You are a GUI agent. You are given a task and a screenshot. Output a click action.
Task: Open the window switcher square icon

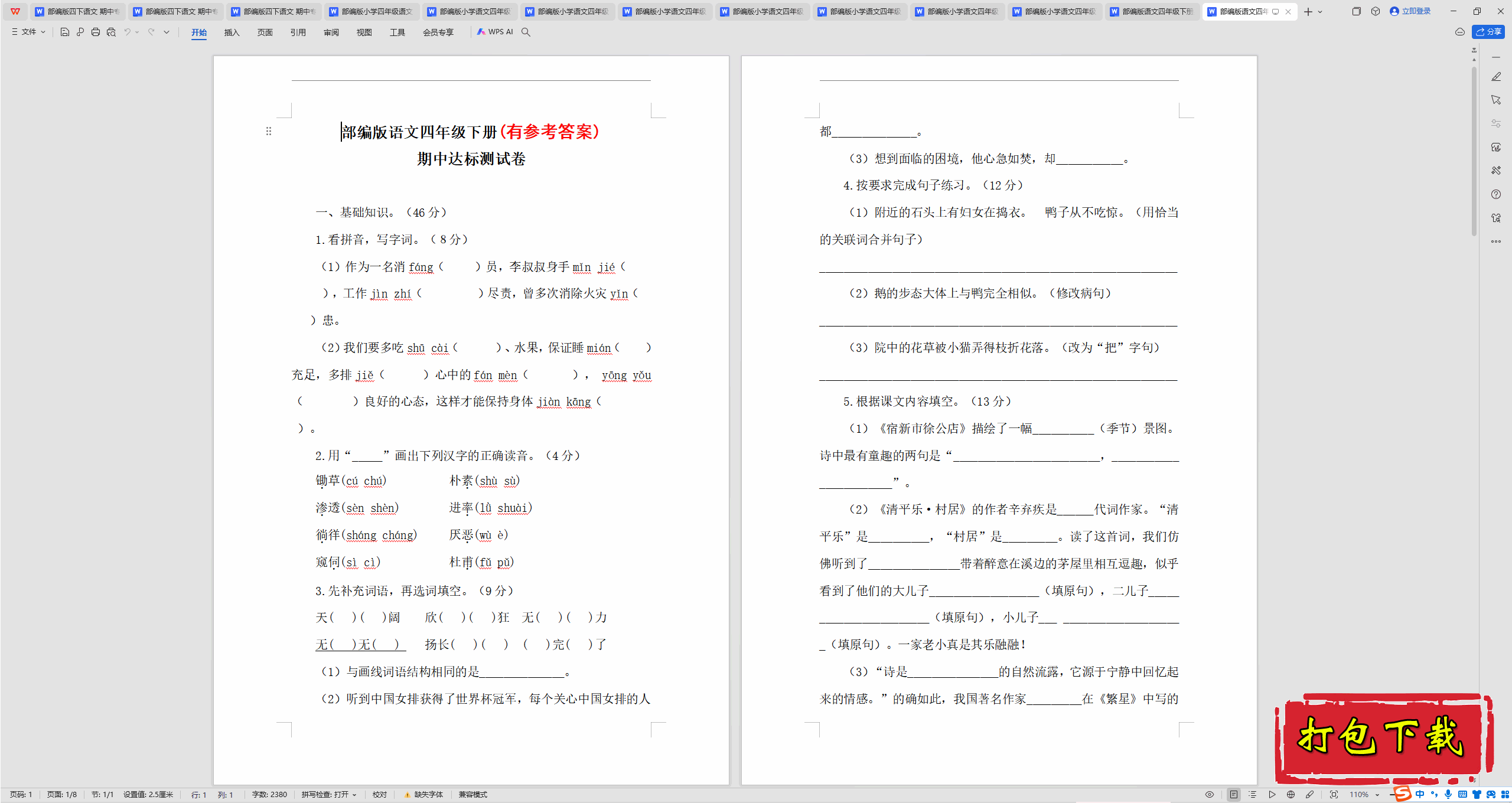(1357, 11)
